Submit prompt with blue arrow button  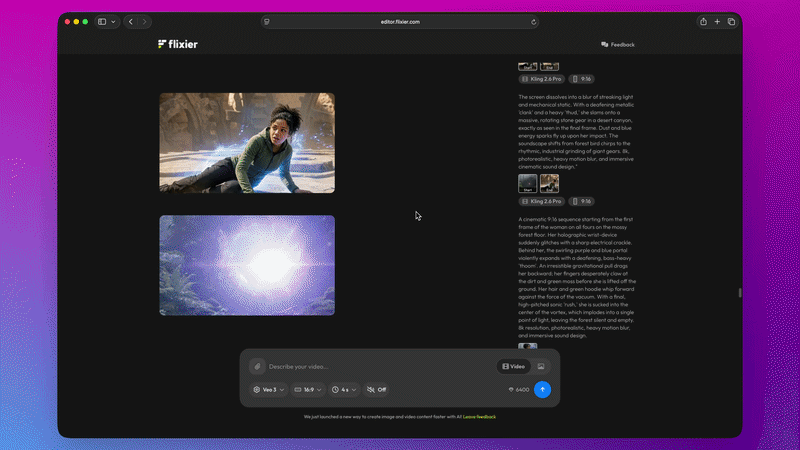[x=542, y=389]
